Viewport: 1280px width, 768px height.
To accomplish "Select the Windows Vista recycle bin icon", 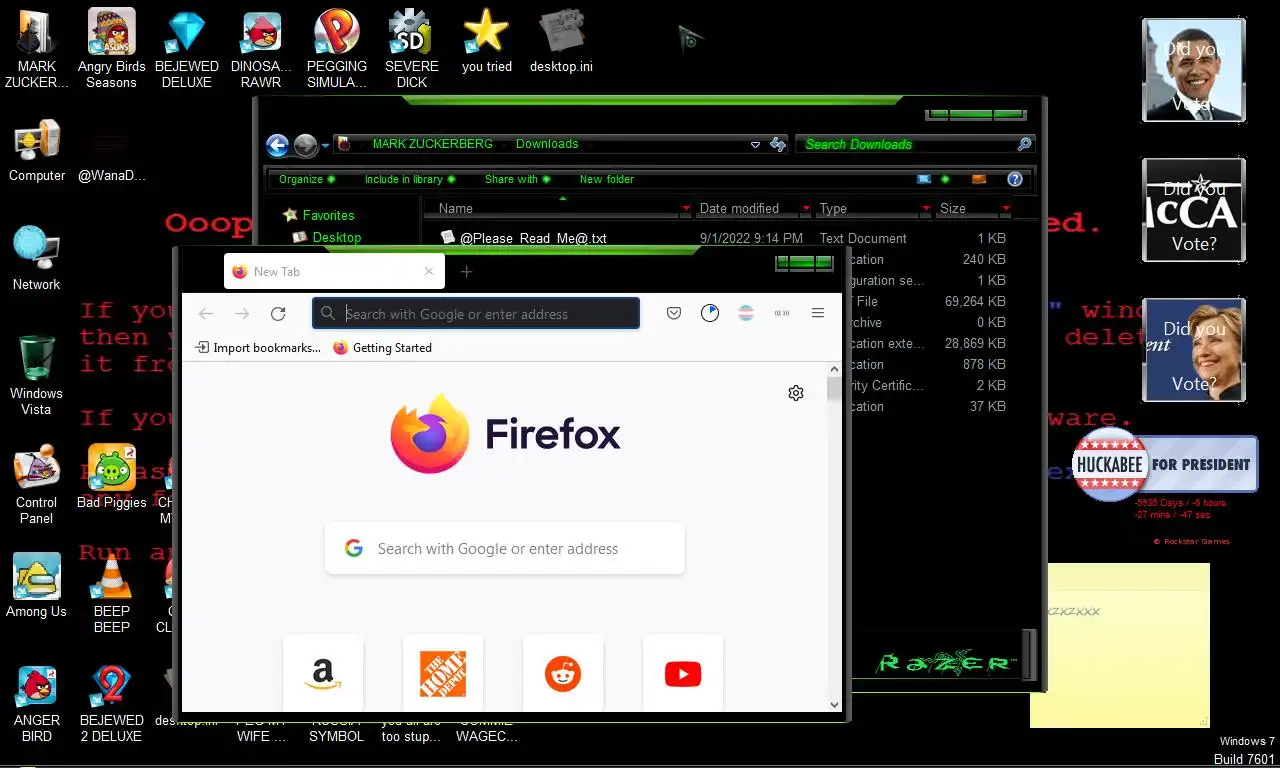I will [x=37, y=375].
